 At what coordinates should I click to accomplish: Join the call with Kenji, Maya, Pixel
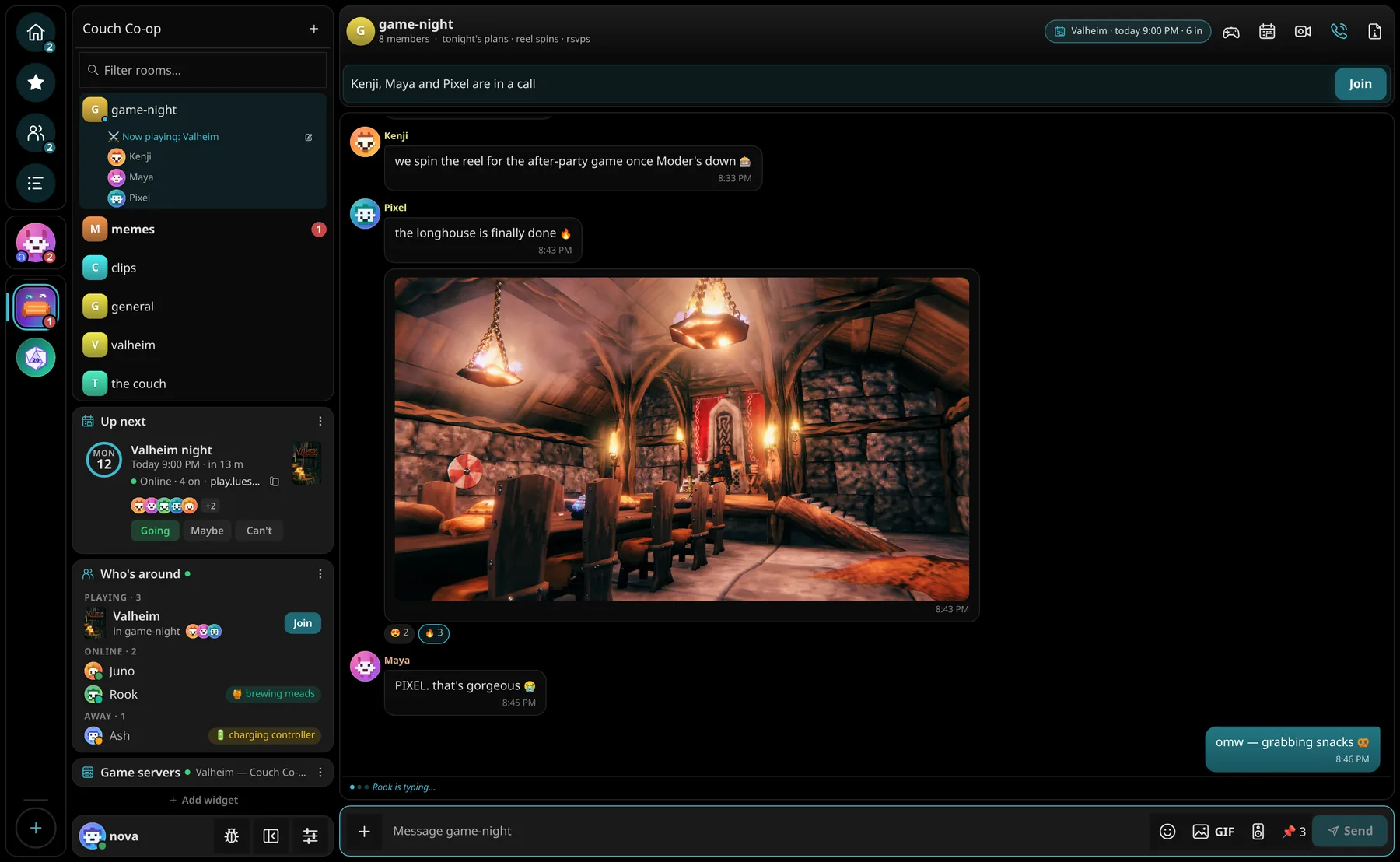(1360, 84)
